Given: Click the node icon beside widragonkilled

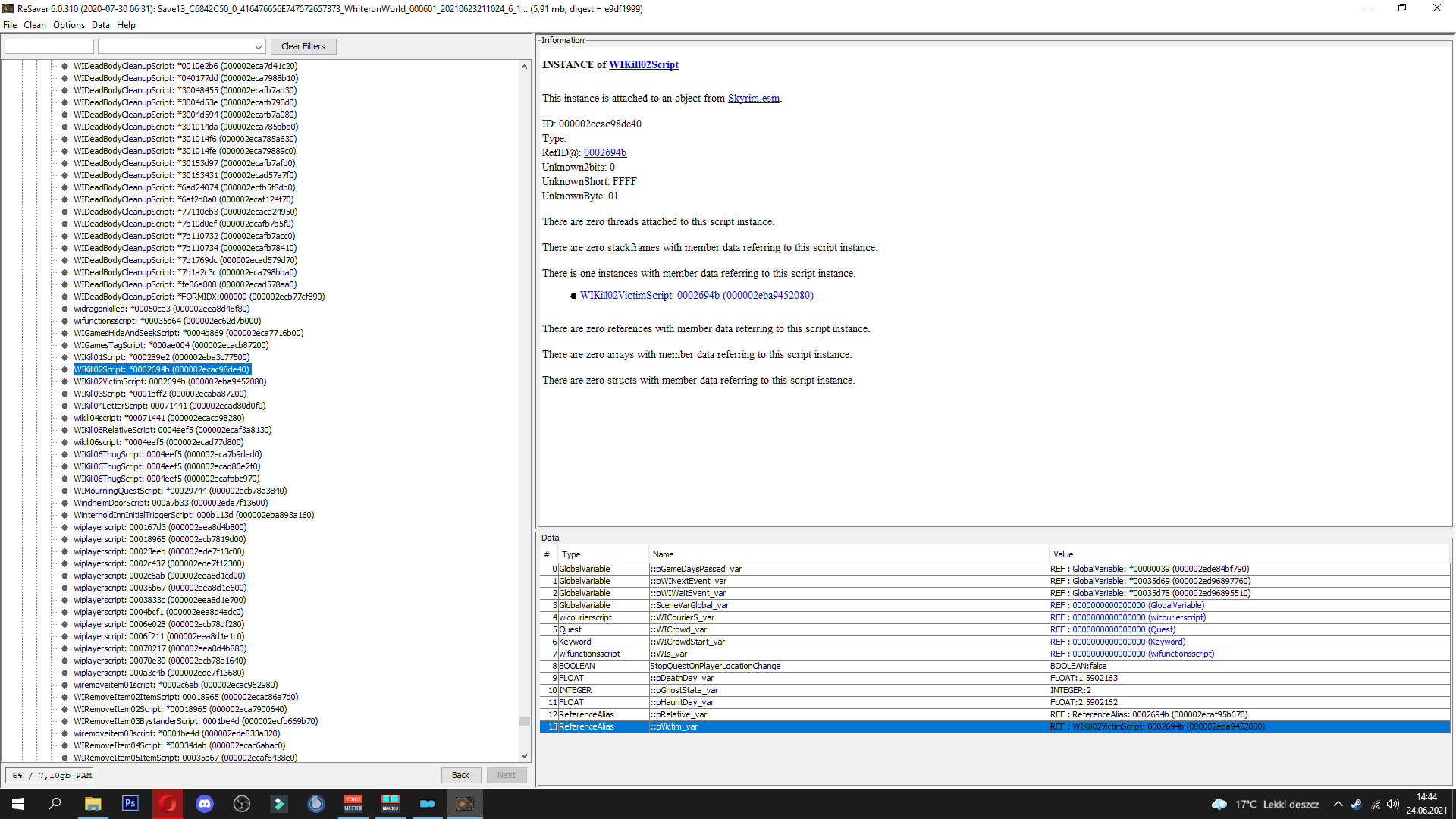Looking at the screenshot, I should [65, 309].
